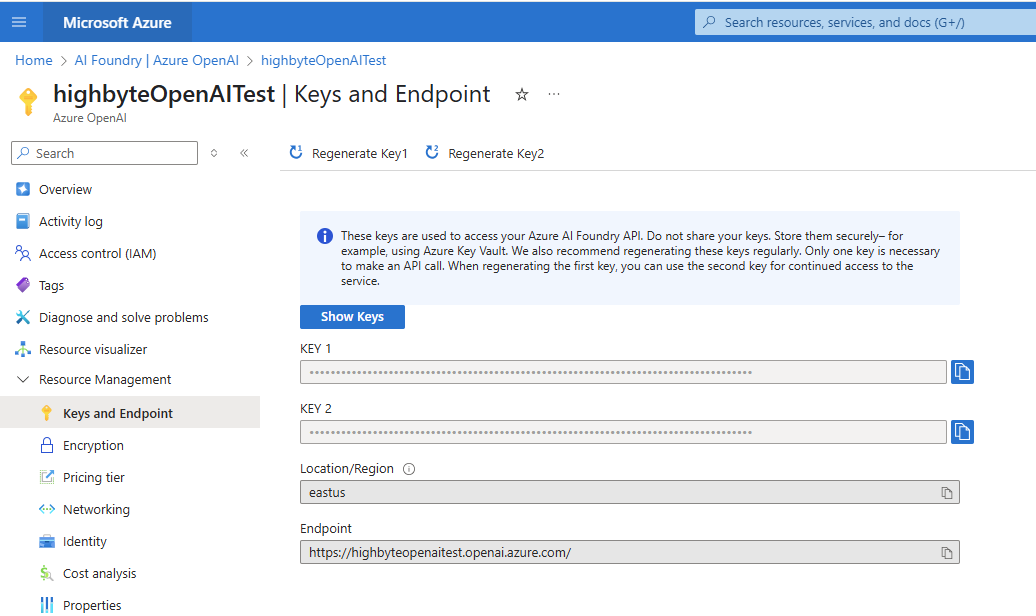Click the KEY 1 masked field
This screenshot has width=1036, height=616.
pyautogui.click(x=623, y=372)
